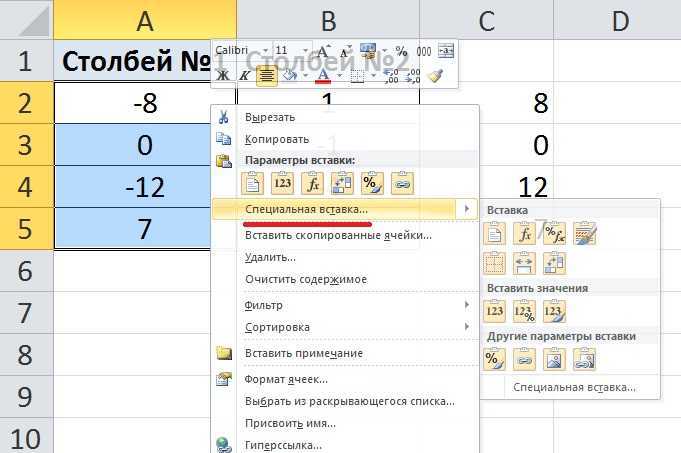Choose 123 Values icon under Параметры вставки
This screenshot has height=453, width=681.
pos(282,183)
